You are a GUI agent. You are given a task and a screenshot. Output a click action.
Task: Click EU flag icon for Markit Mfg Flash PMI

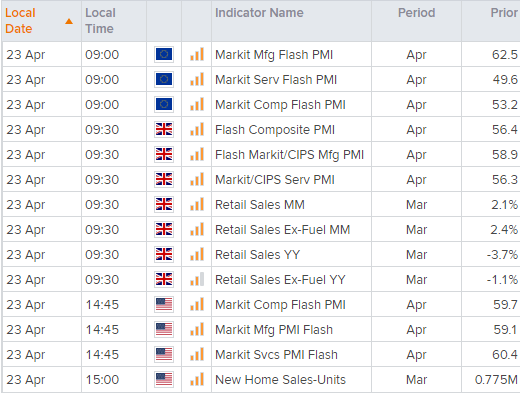pos(164,54)
